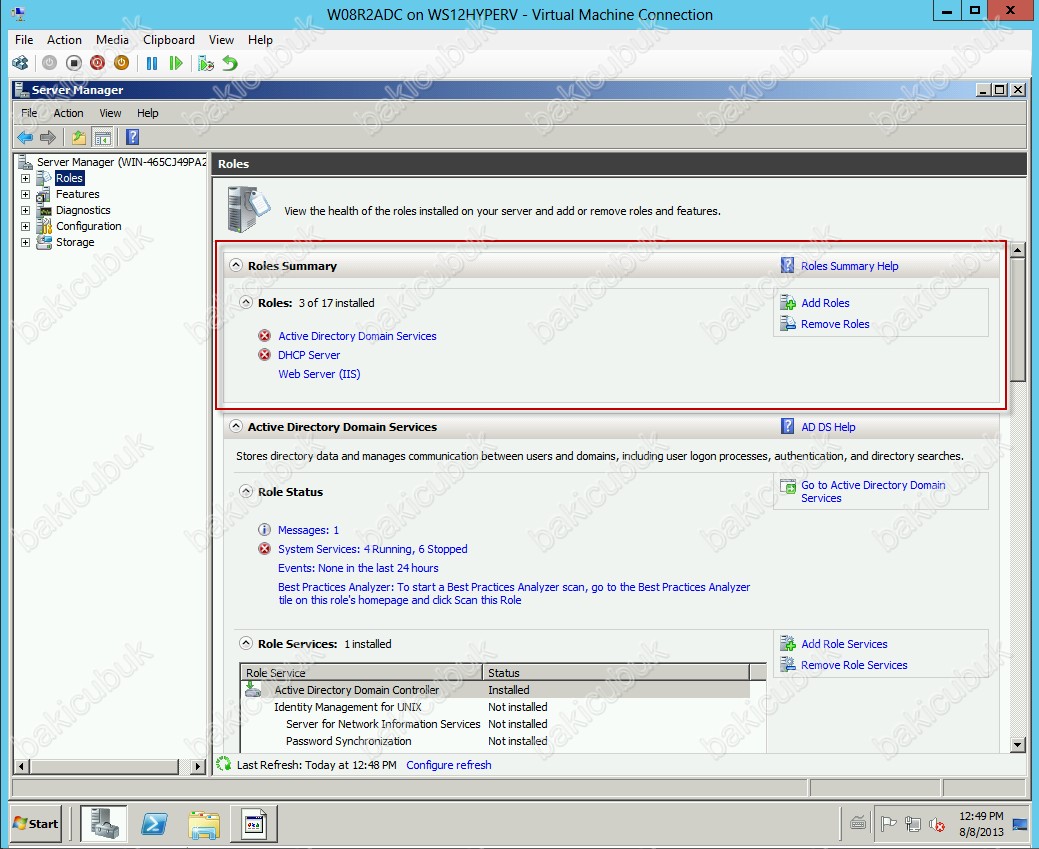The height and width of the screenshot is (849, 1039).
Task: Click the Add Role Services icon
Action: [788, 644]
